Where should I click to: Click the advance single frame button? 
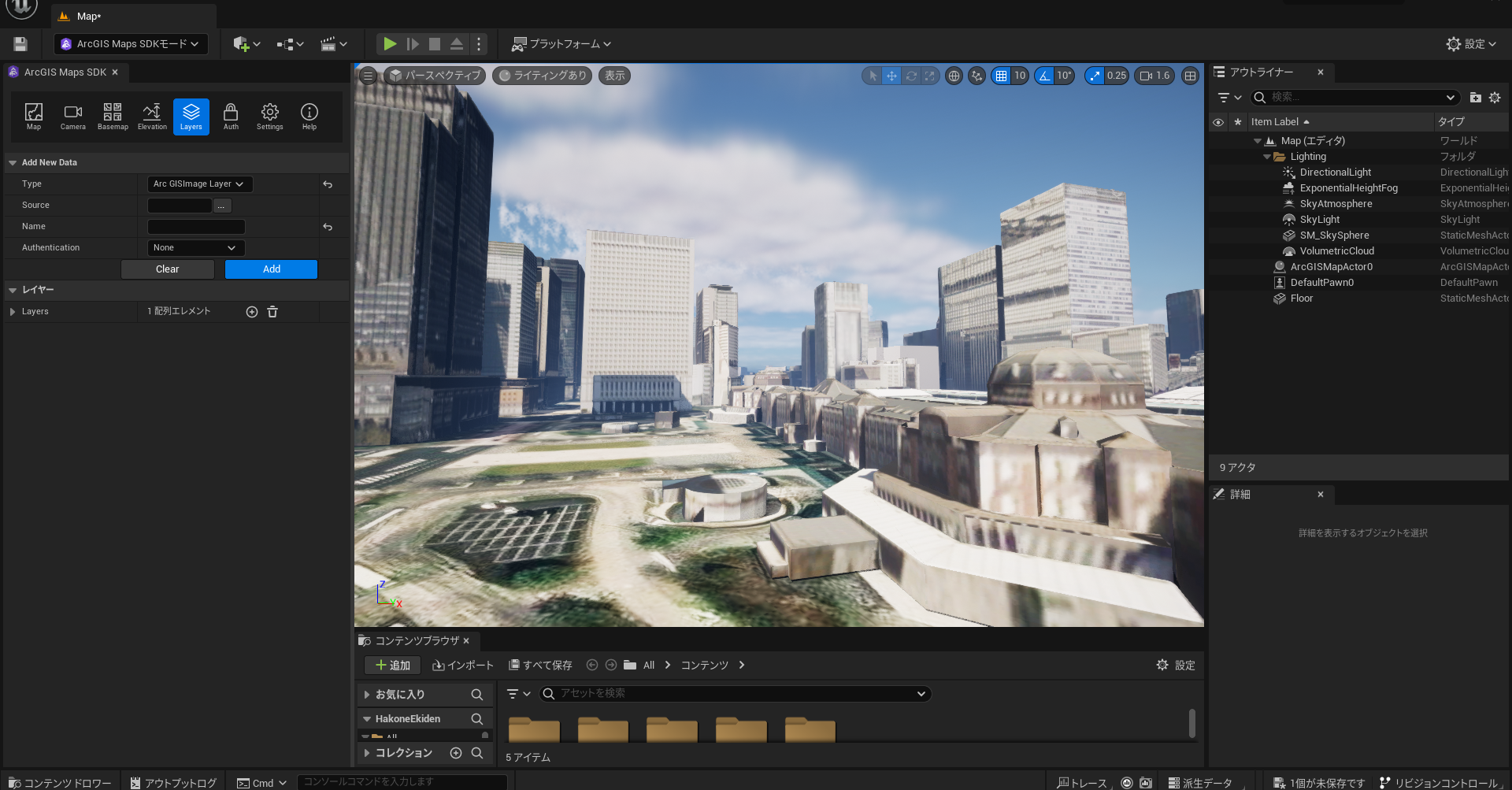click(413, 44)
